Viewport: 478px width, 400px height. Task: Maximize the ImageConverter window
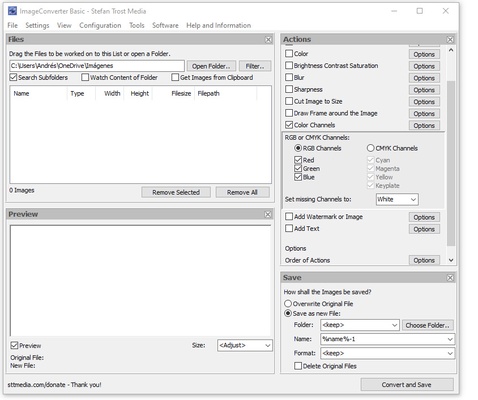[420, 11]
